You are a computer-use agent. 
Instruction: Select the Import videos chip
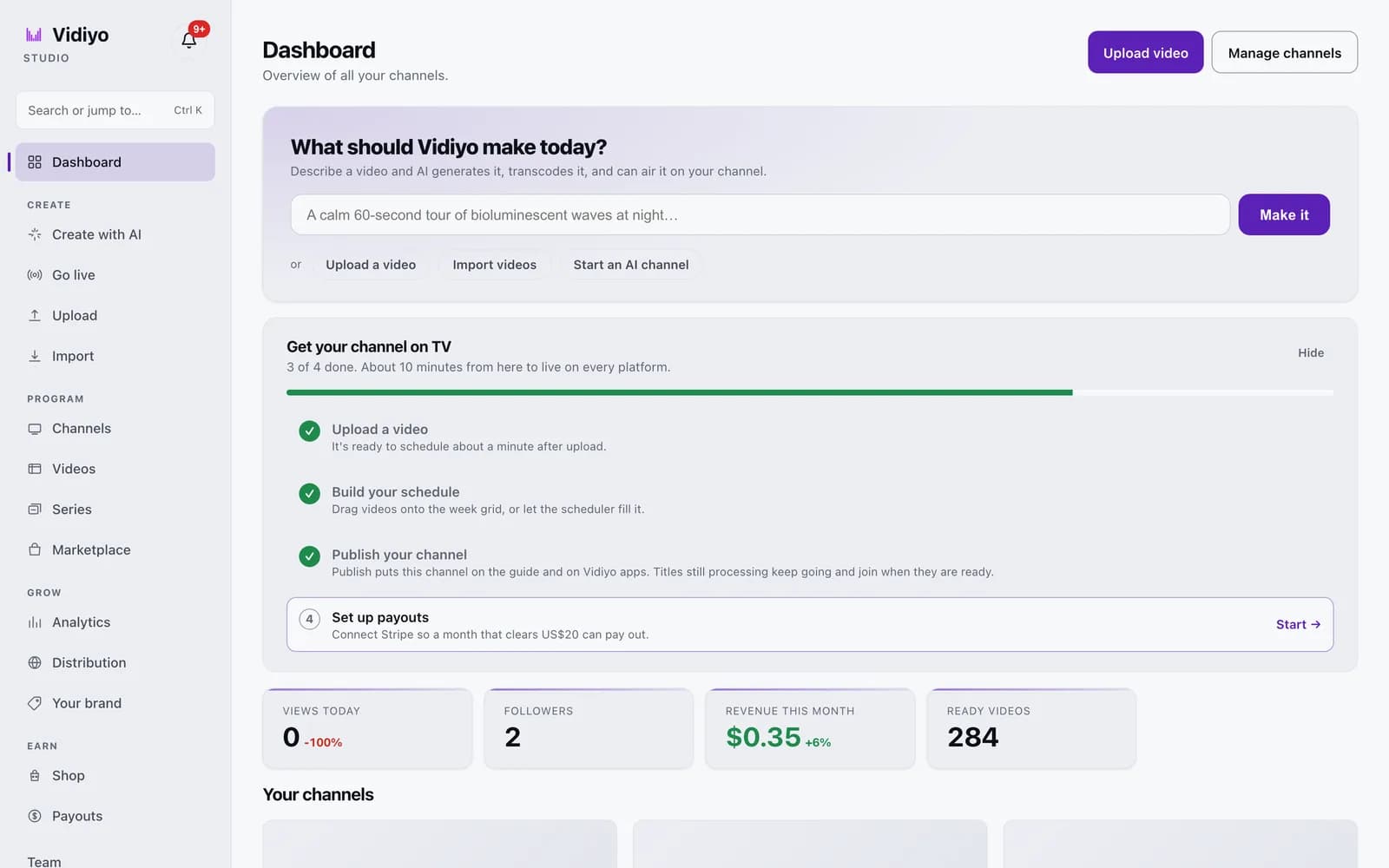[494, 265]
